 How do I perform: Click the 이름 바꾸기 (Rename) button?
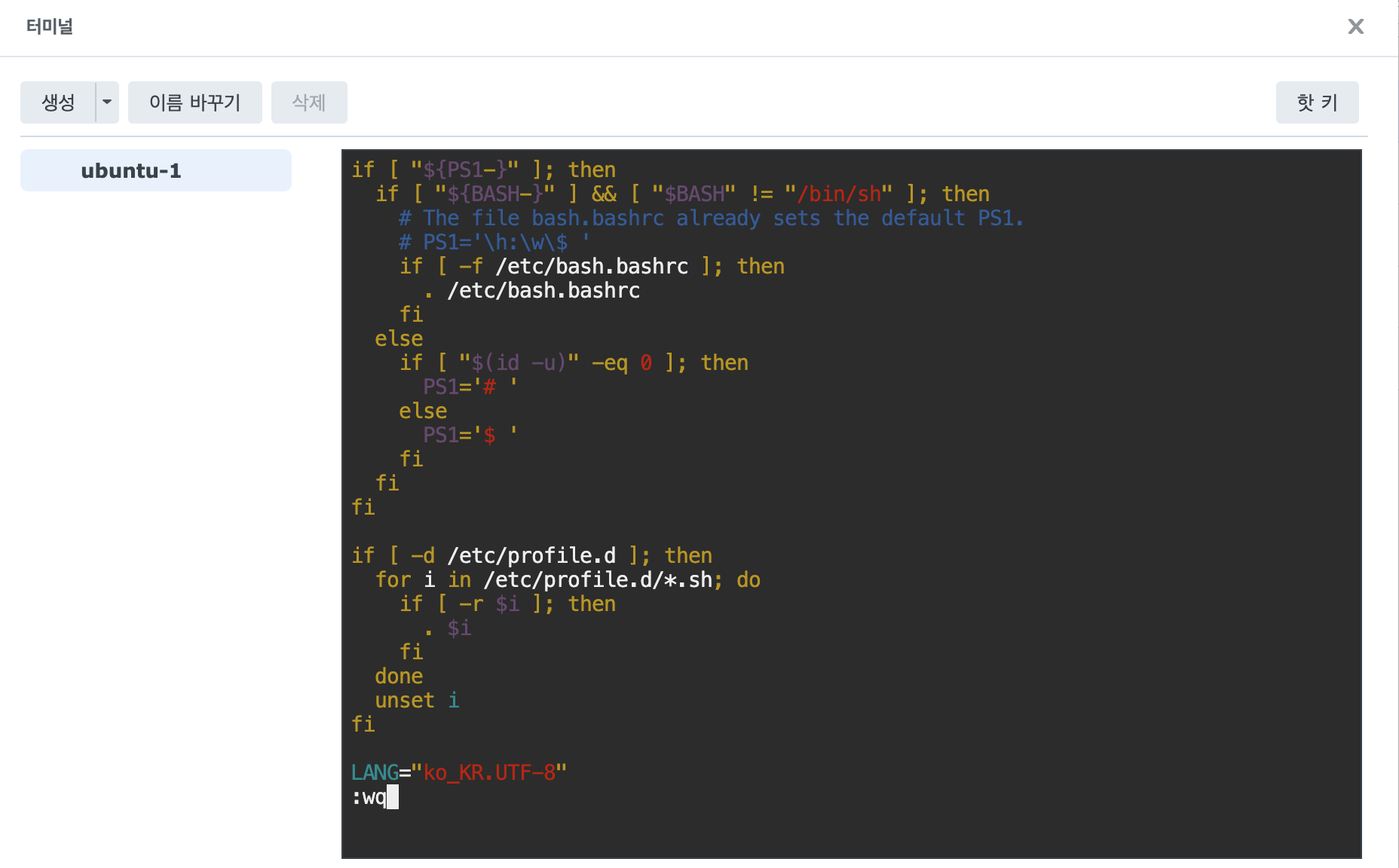(194, 102)
